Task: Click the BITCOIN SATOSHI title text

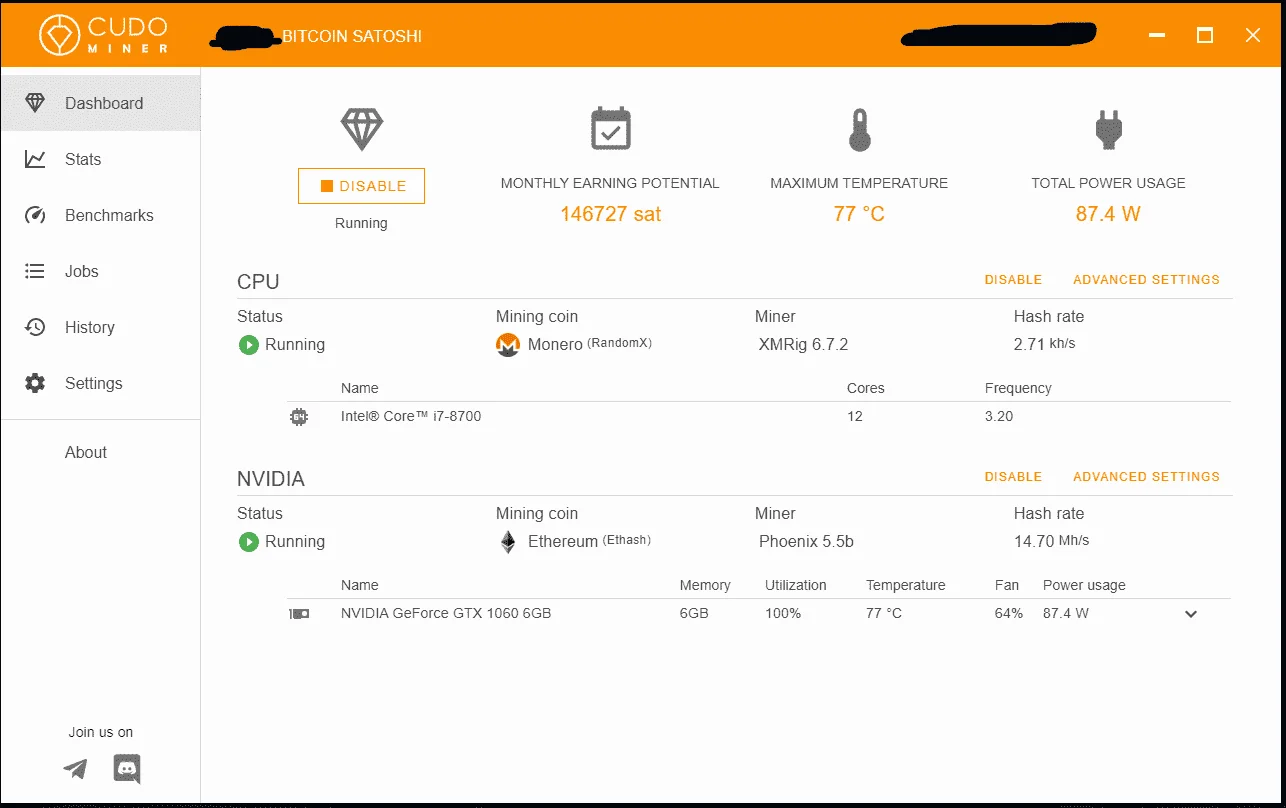Action: click(352, 36)
